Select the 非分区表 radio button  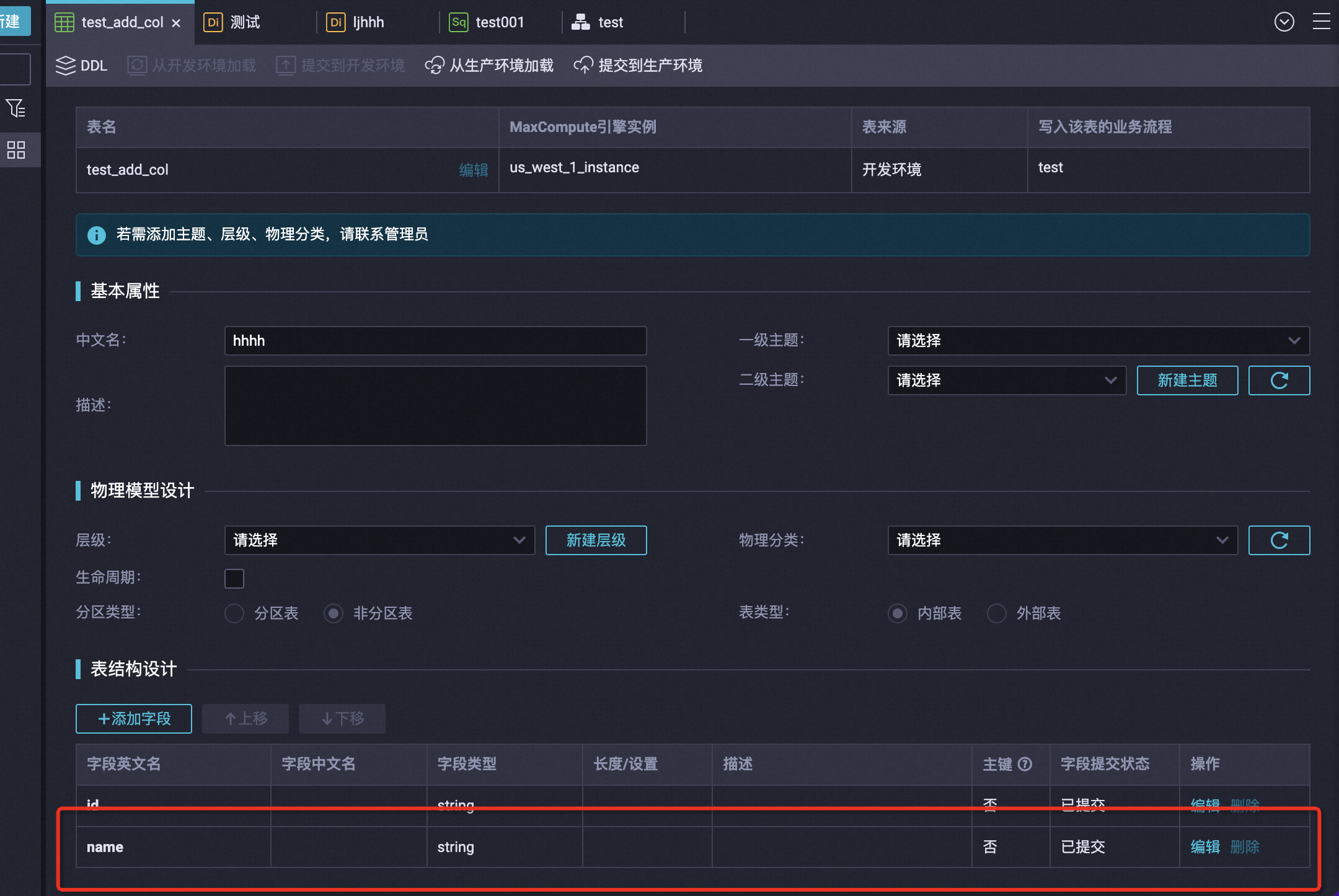334,613
